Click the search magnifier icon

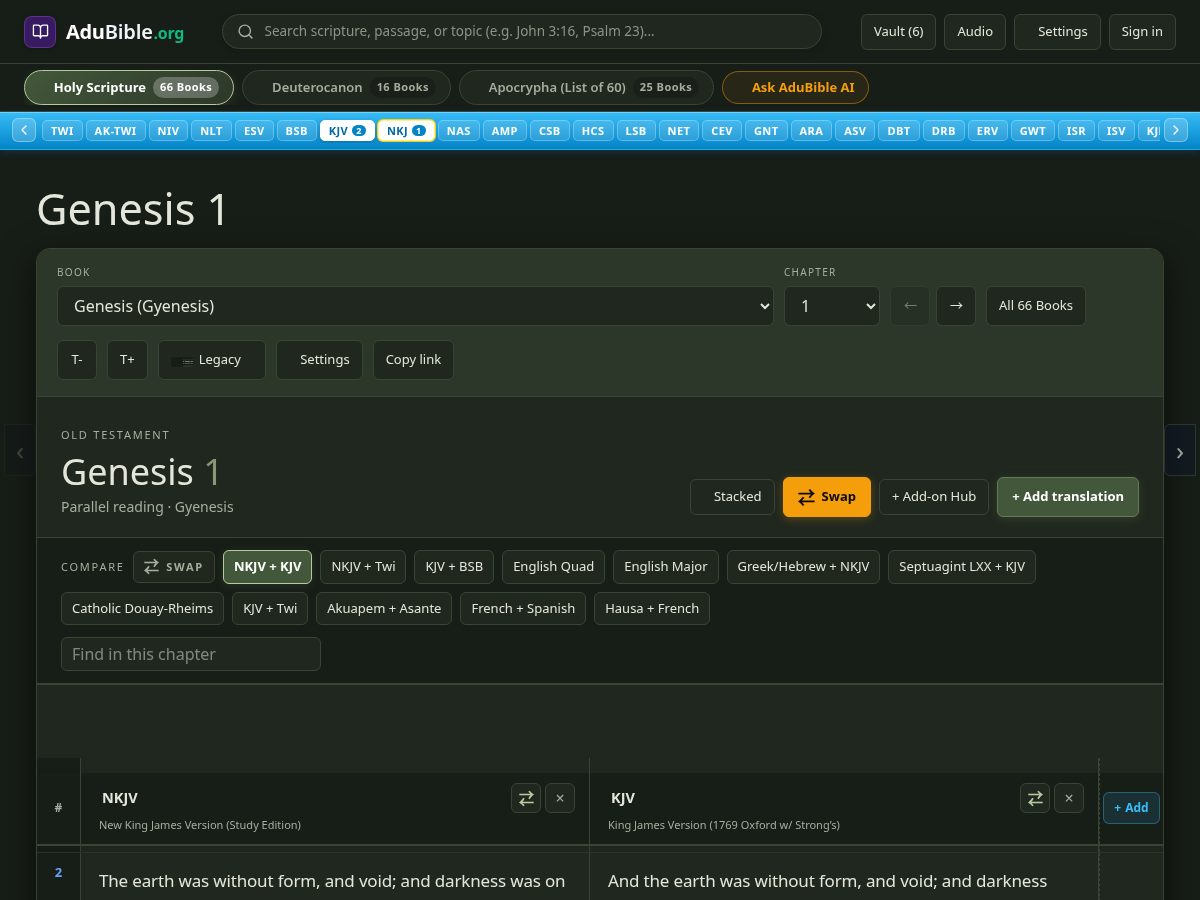click(245, 32)
